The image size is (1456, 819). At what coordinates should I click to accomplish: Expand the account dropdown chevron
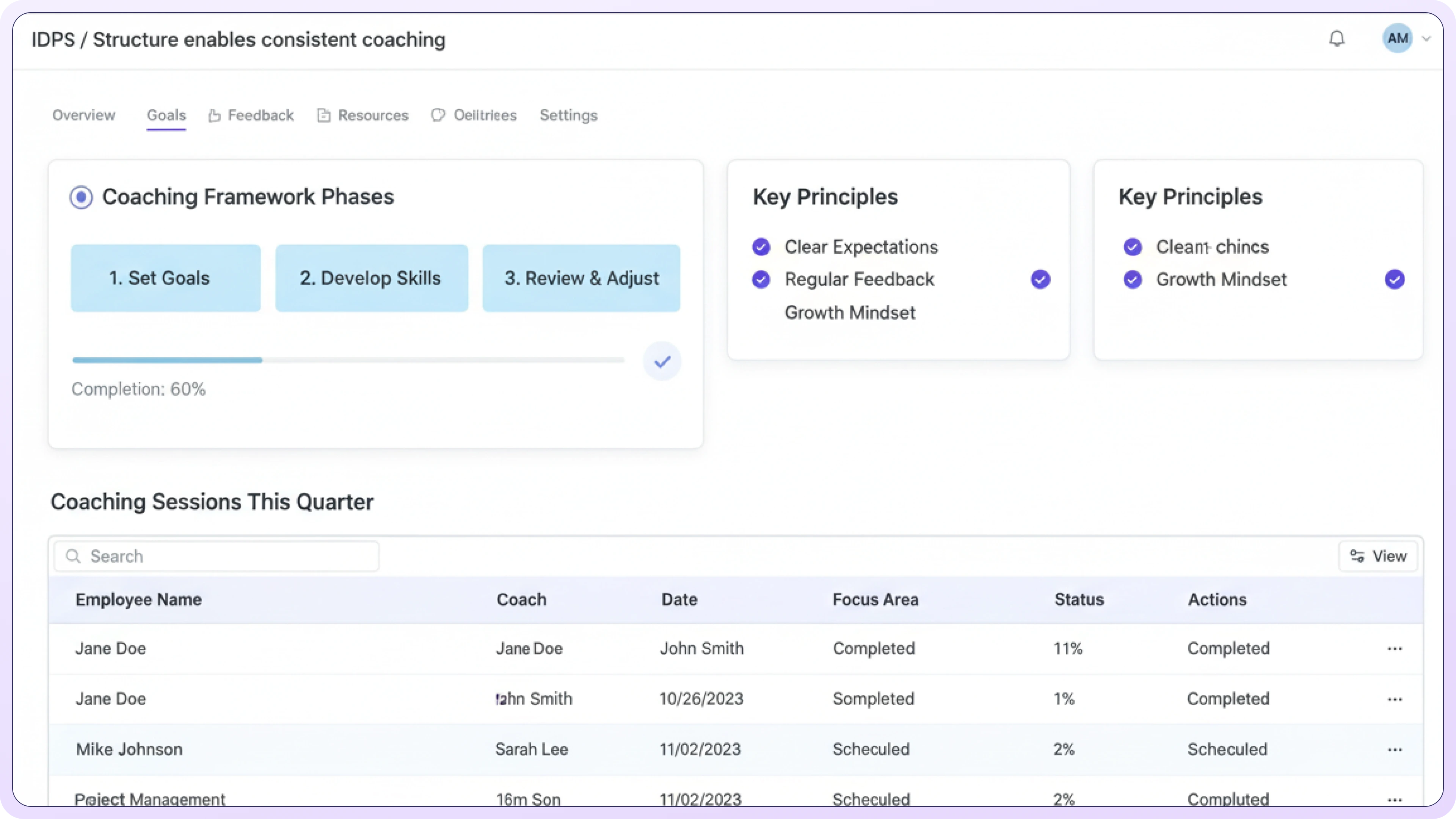pos(1426,38)
